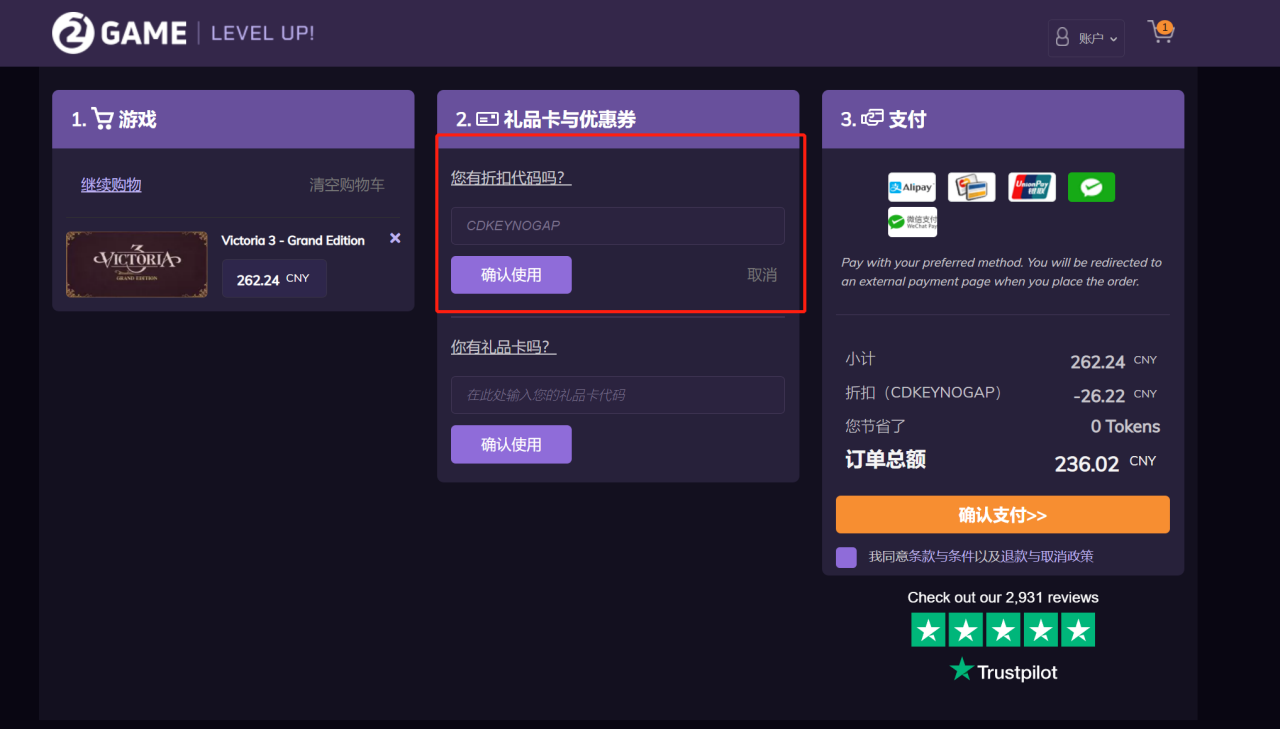Open the shopping cart icon in header
The image size is (1280, 729).
[x=1161, y=32]
